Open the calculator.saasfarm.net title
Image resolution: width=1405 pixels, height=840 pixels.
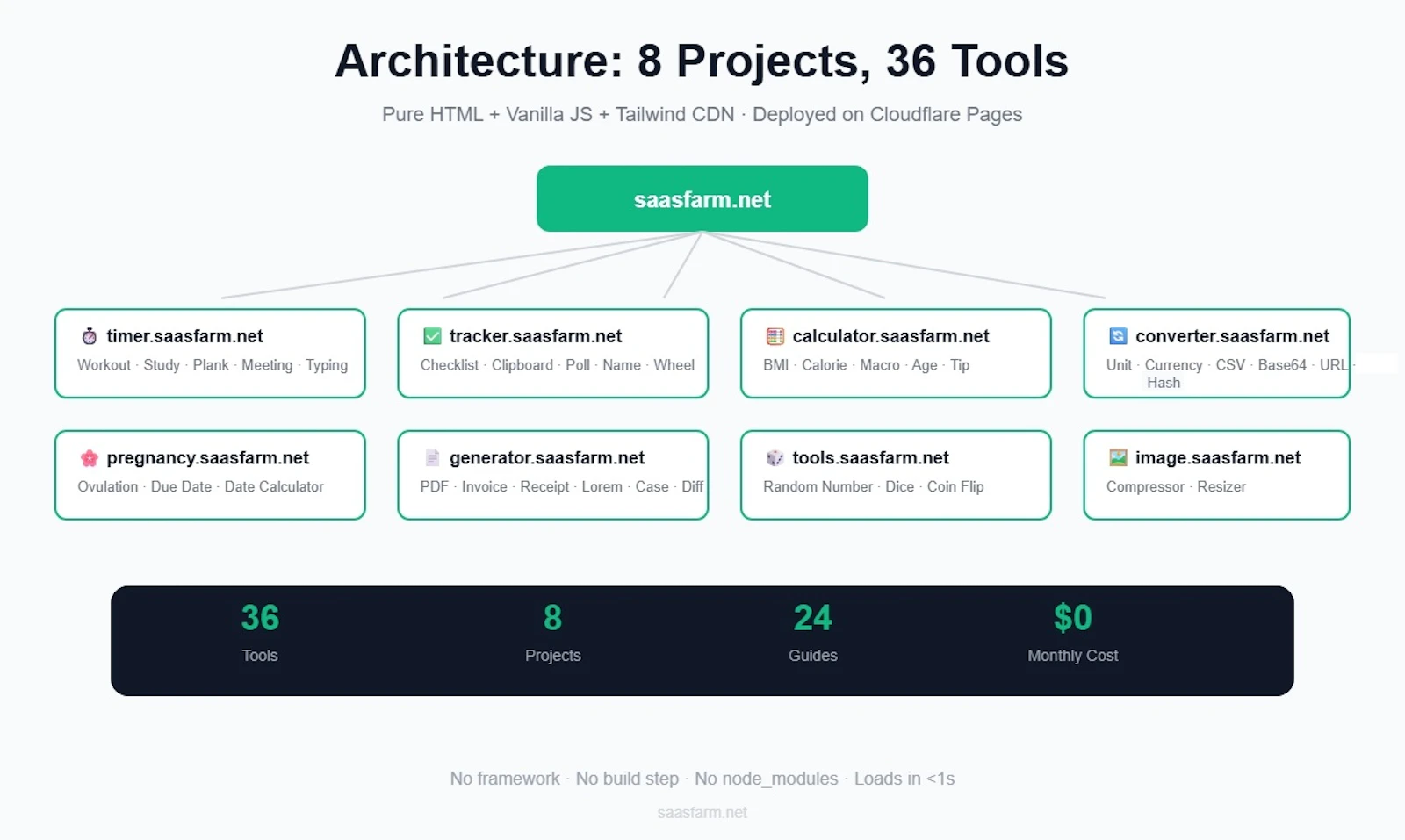point(890,336)
